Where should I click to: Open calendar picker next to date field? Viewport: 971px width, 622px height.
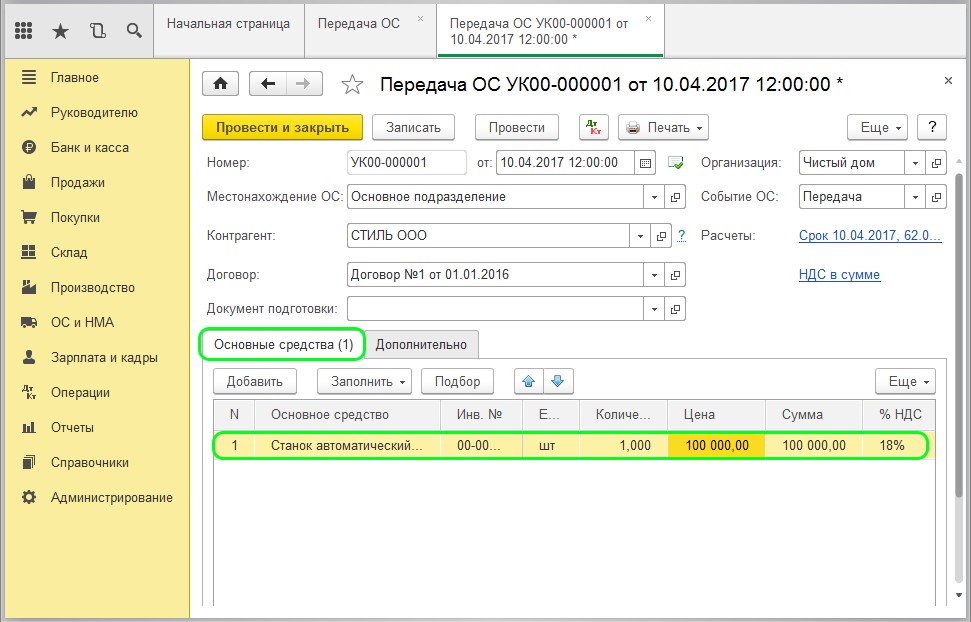pos(645,163)
